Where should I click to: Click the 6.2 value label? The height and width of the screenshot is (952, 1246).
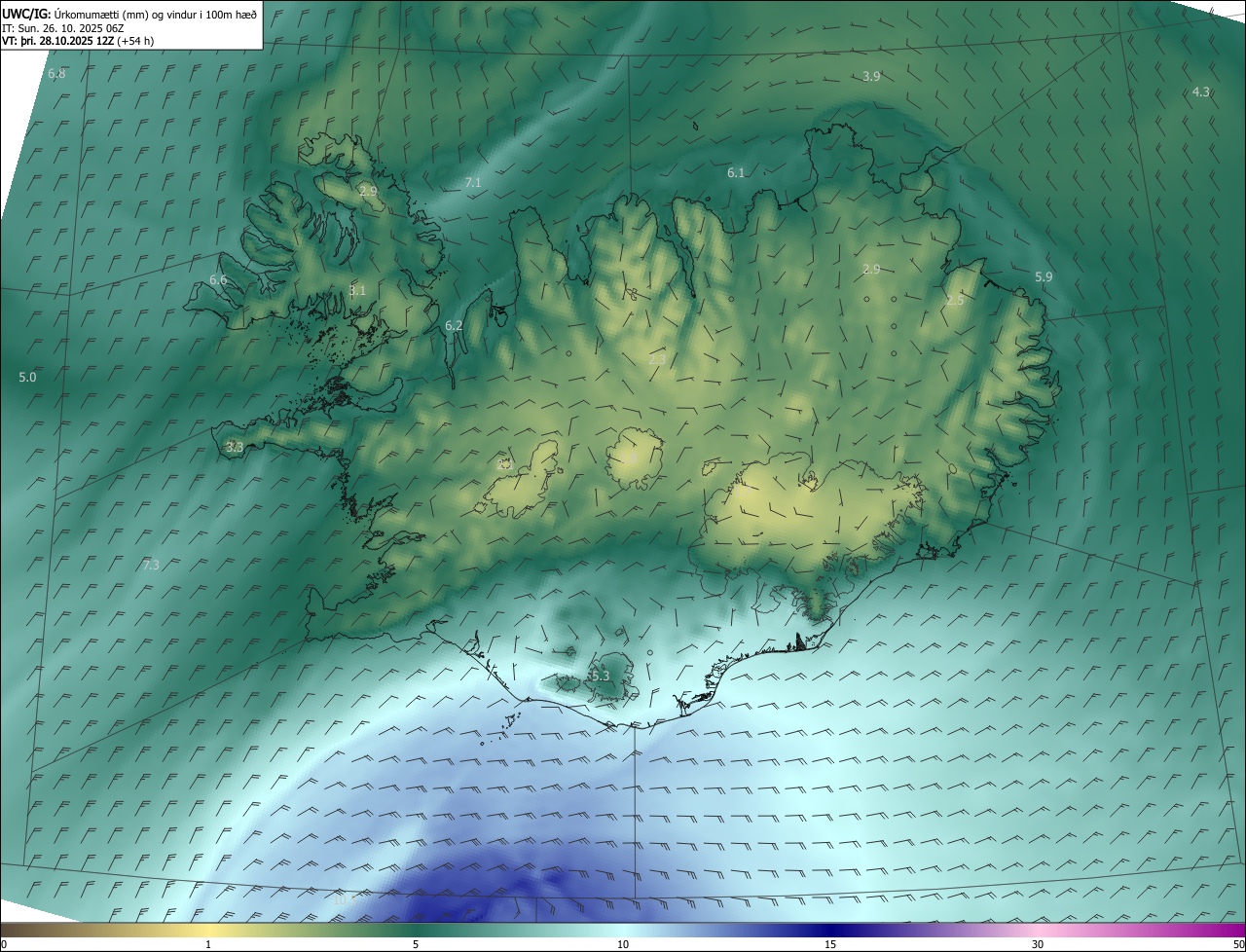(x=454, y=325)
